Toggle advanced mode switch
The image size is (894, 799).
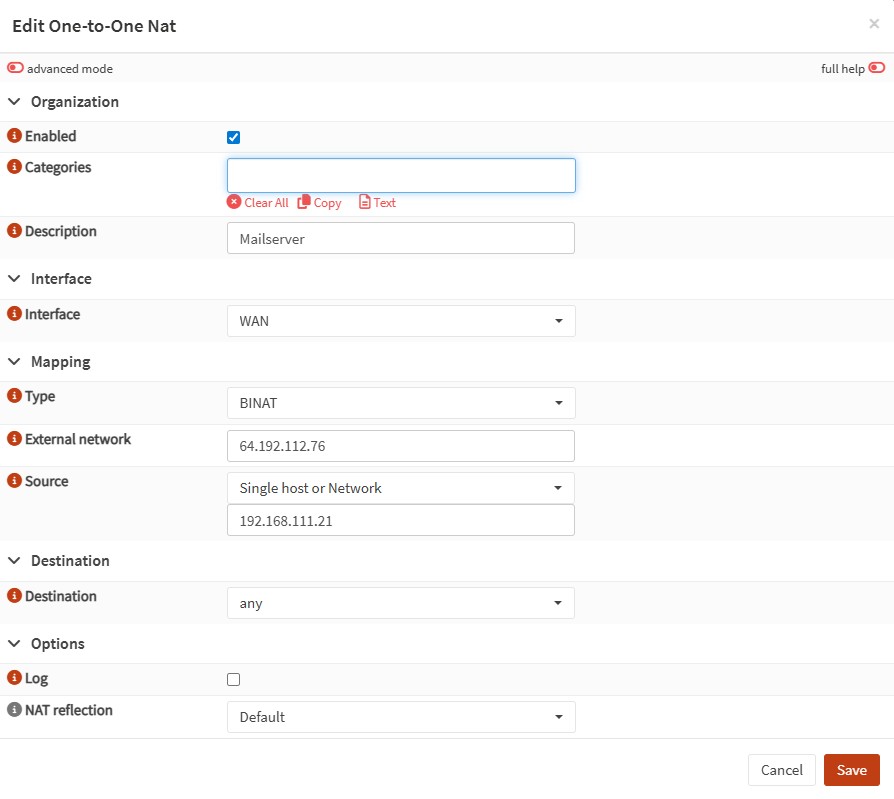(16, 69)
